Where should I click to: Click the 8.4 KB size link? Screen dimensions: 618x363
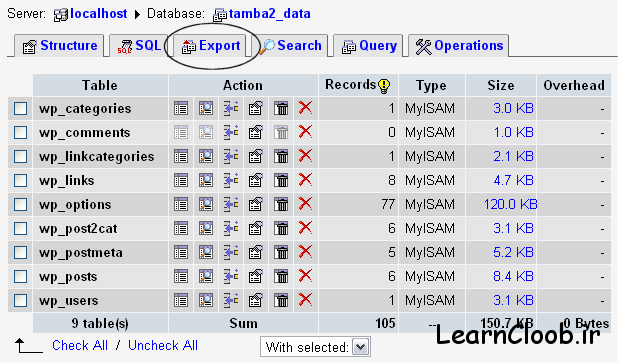513,276
